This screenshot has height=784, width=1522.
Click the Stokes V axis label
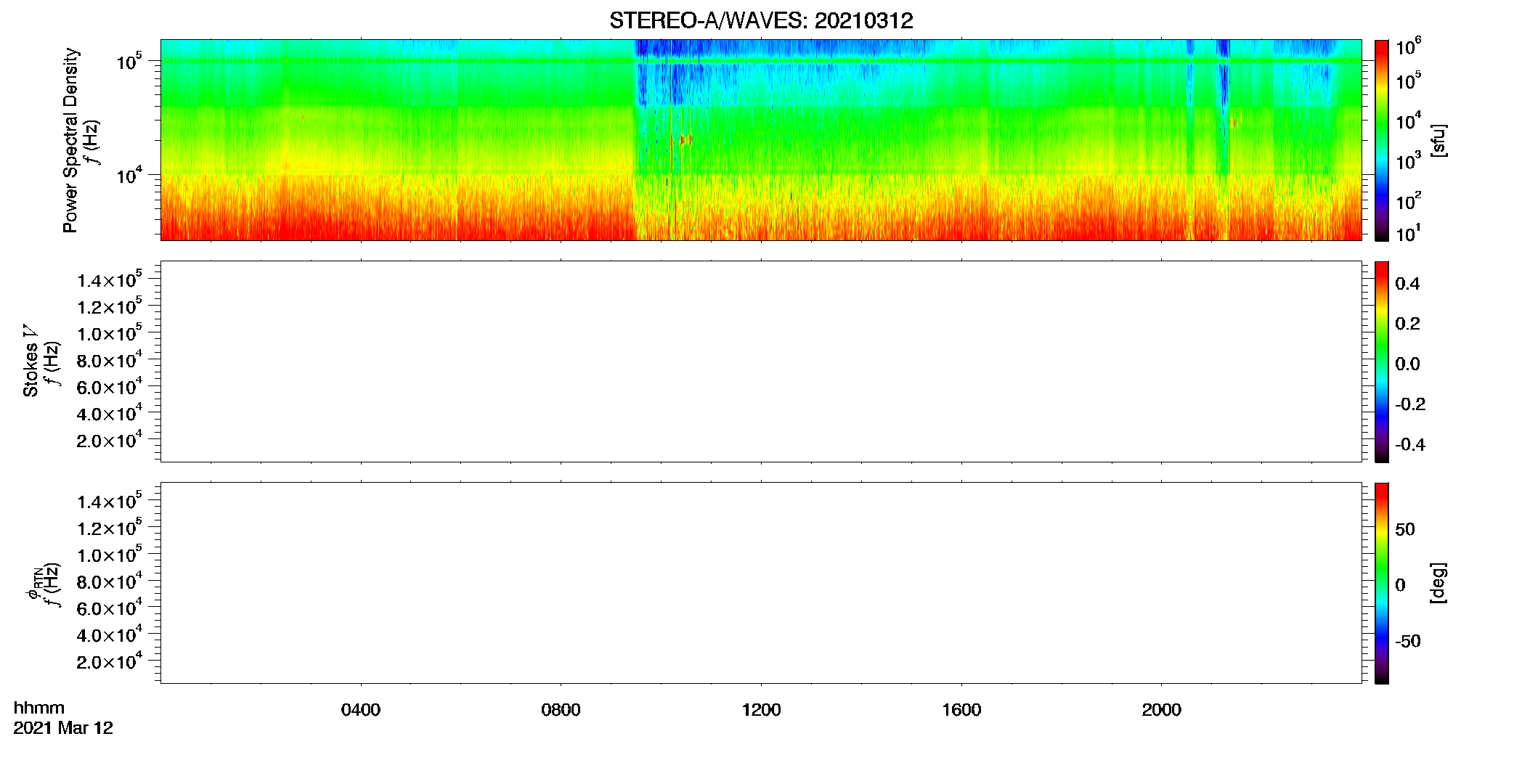30,361
